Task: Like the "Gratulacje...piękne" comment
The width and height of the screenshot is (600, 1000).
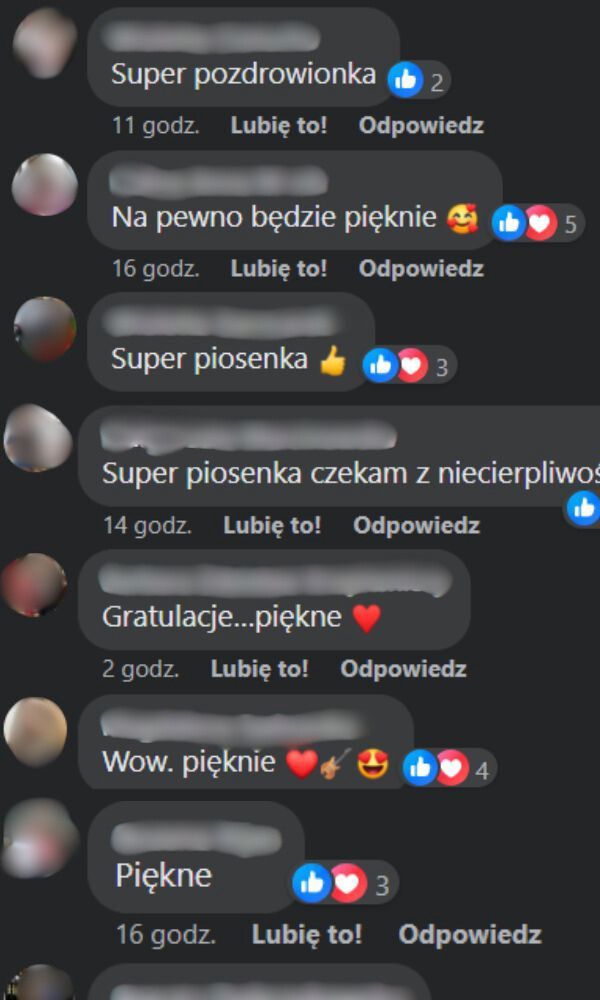Action: [260, 668]
